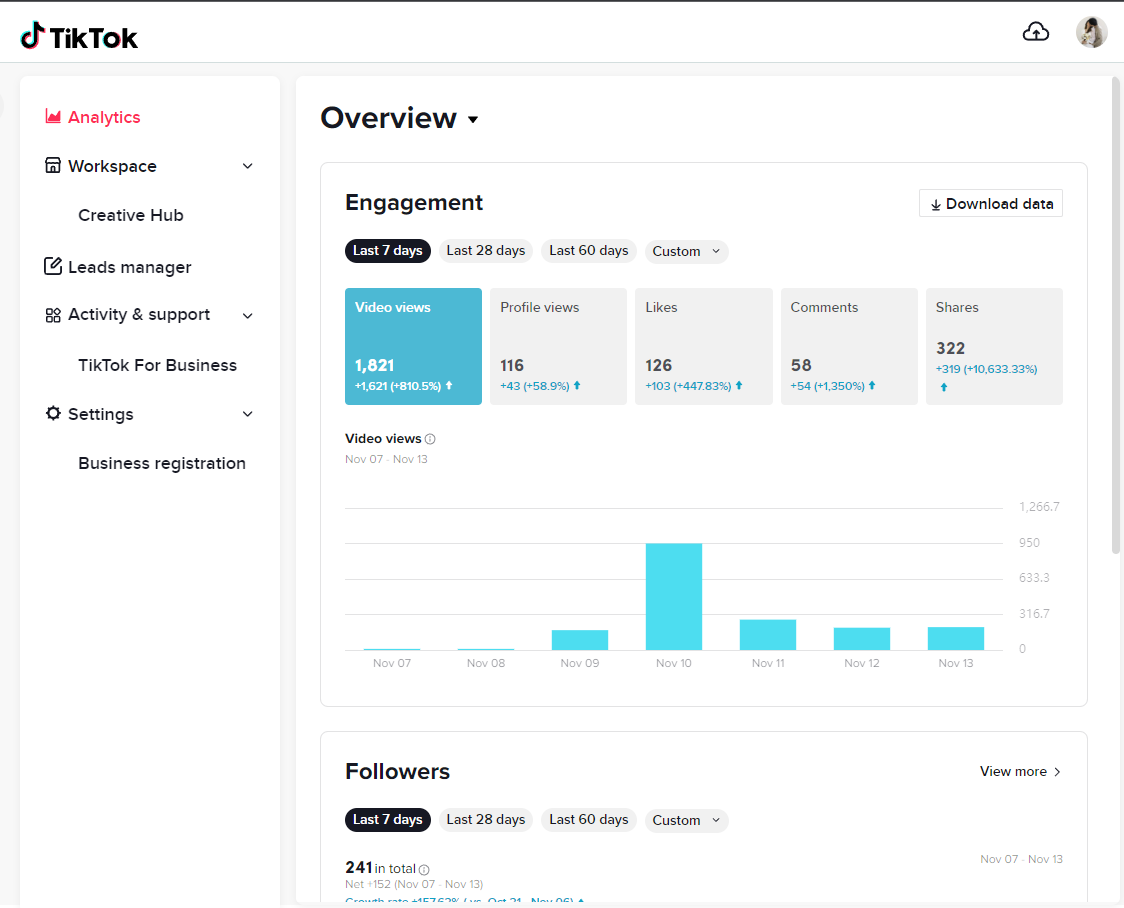Click the TikTok logo
Image resolution: width=1124 pixels, height=908 pixels.
click(79, 36)
